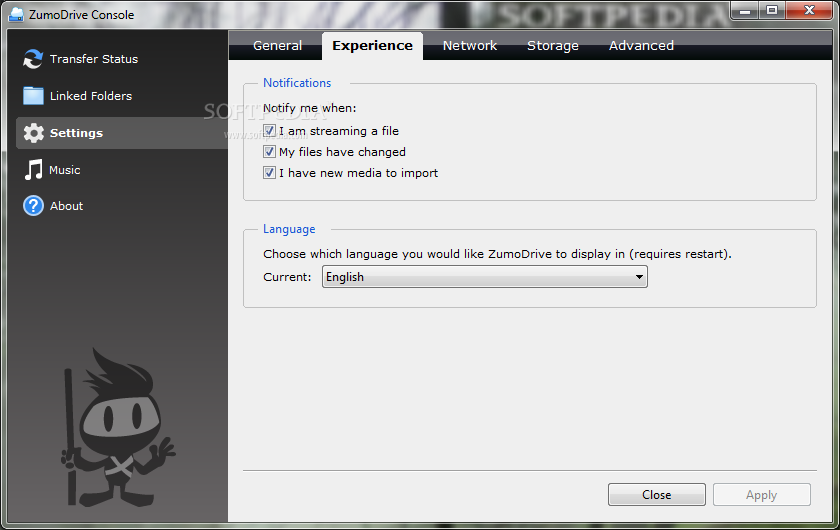The image size is (840, 530).
Task: Click the 'Notify me when:' text
Action: (310, 108)
